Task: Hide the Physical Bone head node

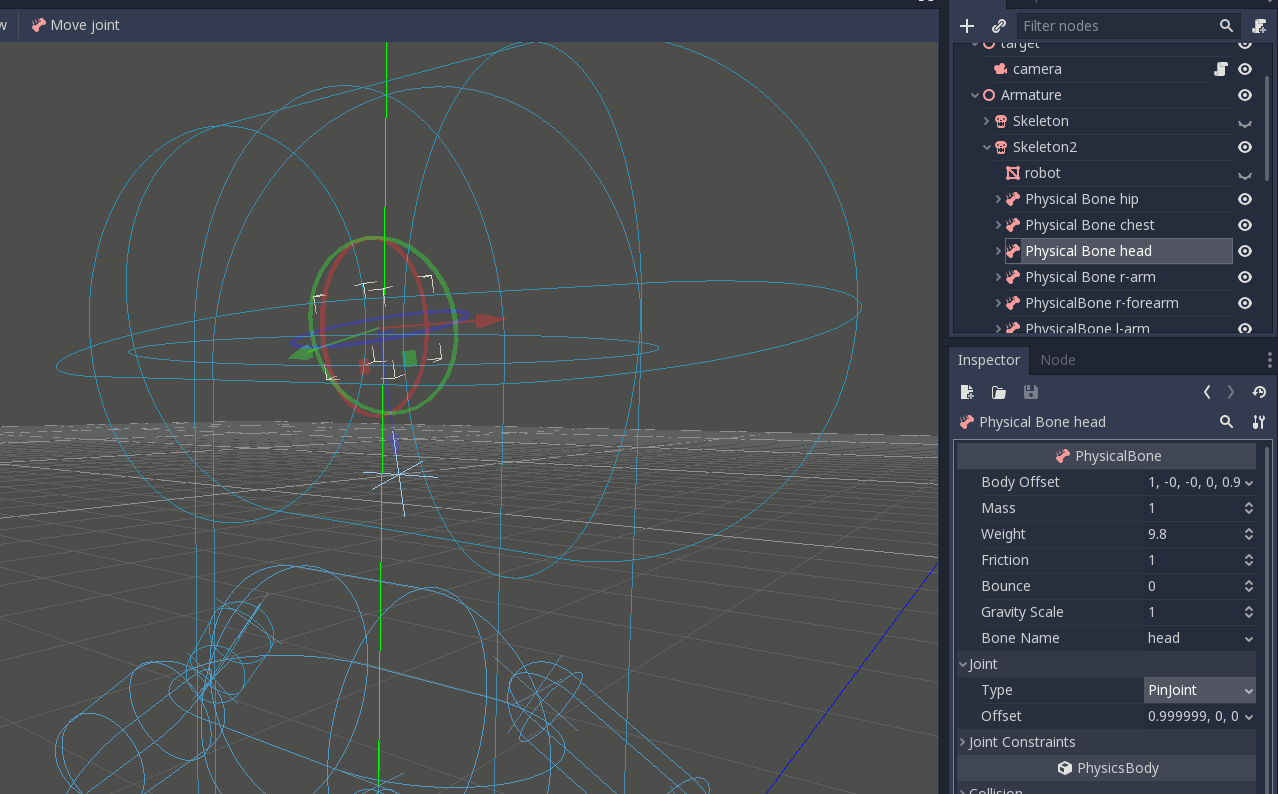Action: pyautogui.click(x=1244, y=250)
